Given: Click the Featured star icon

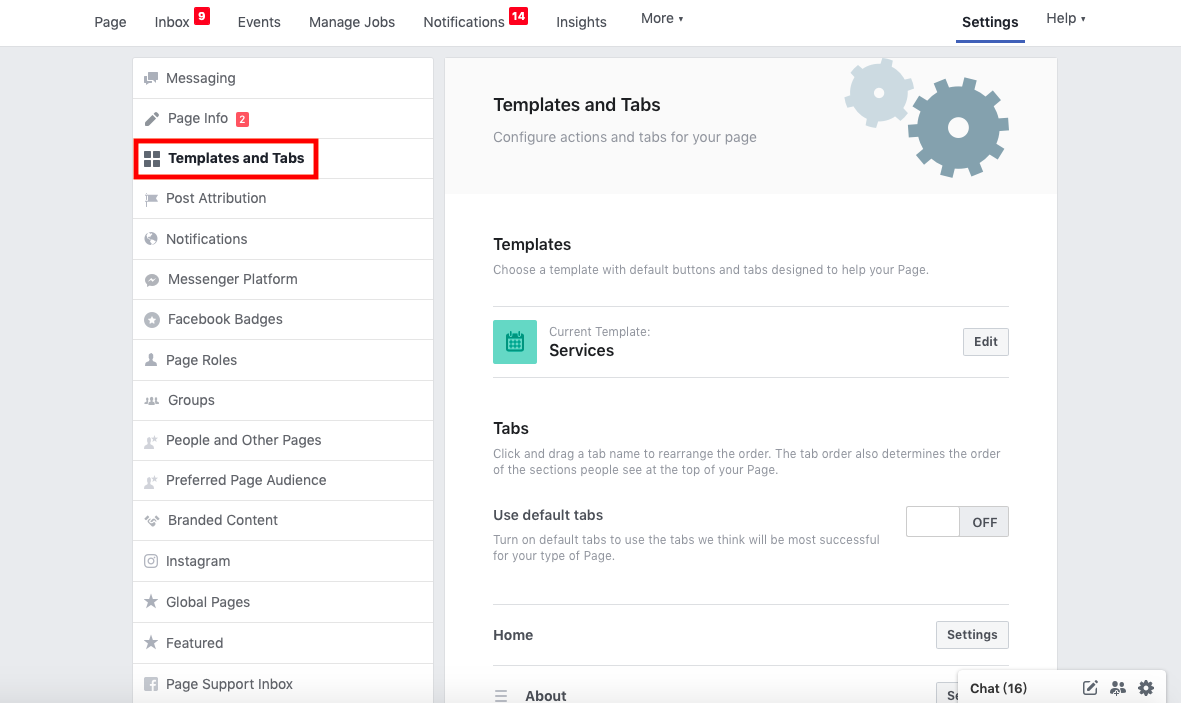Looking at the screenshot, I should [151, 642].
